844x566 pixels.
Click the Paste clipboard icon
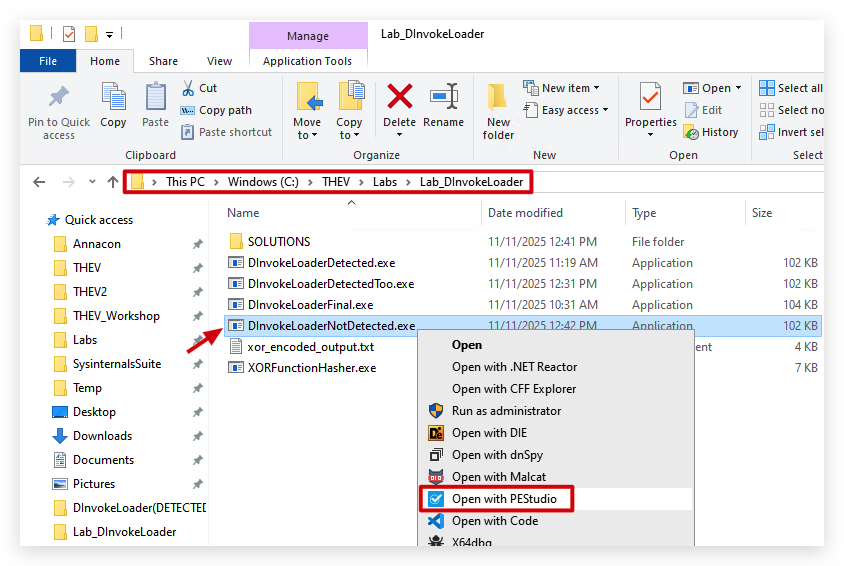pos(156,97)
